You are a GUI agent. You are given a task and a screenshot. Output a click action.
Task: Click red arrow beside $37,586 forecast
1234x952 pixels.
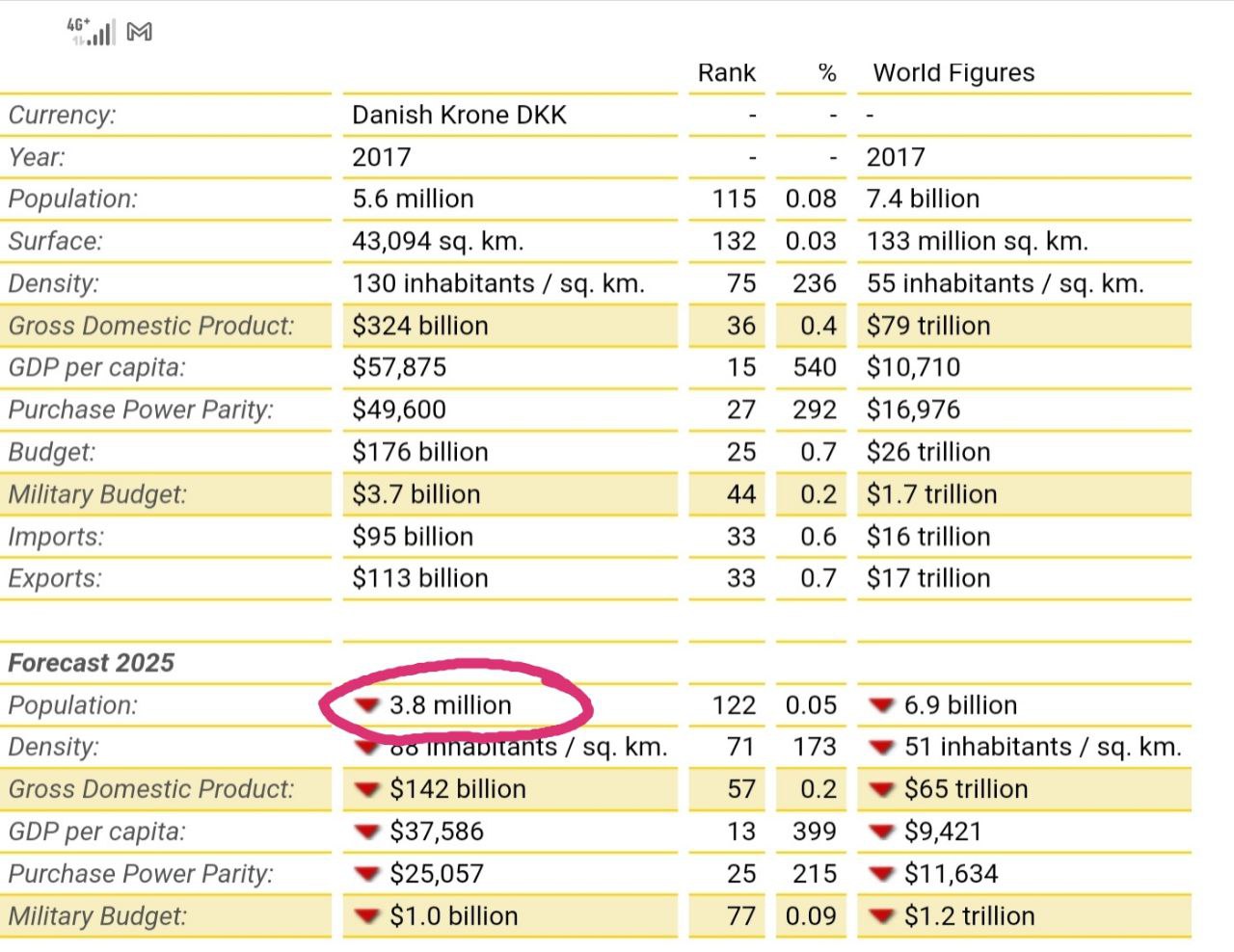pyautogui.click(x=366, y=832)
